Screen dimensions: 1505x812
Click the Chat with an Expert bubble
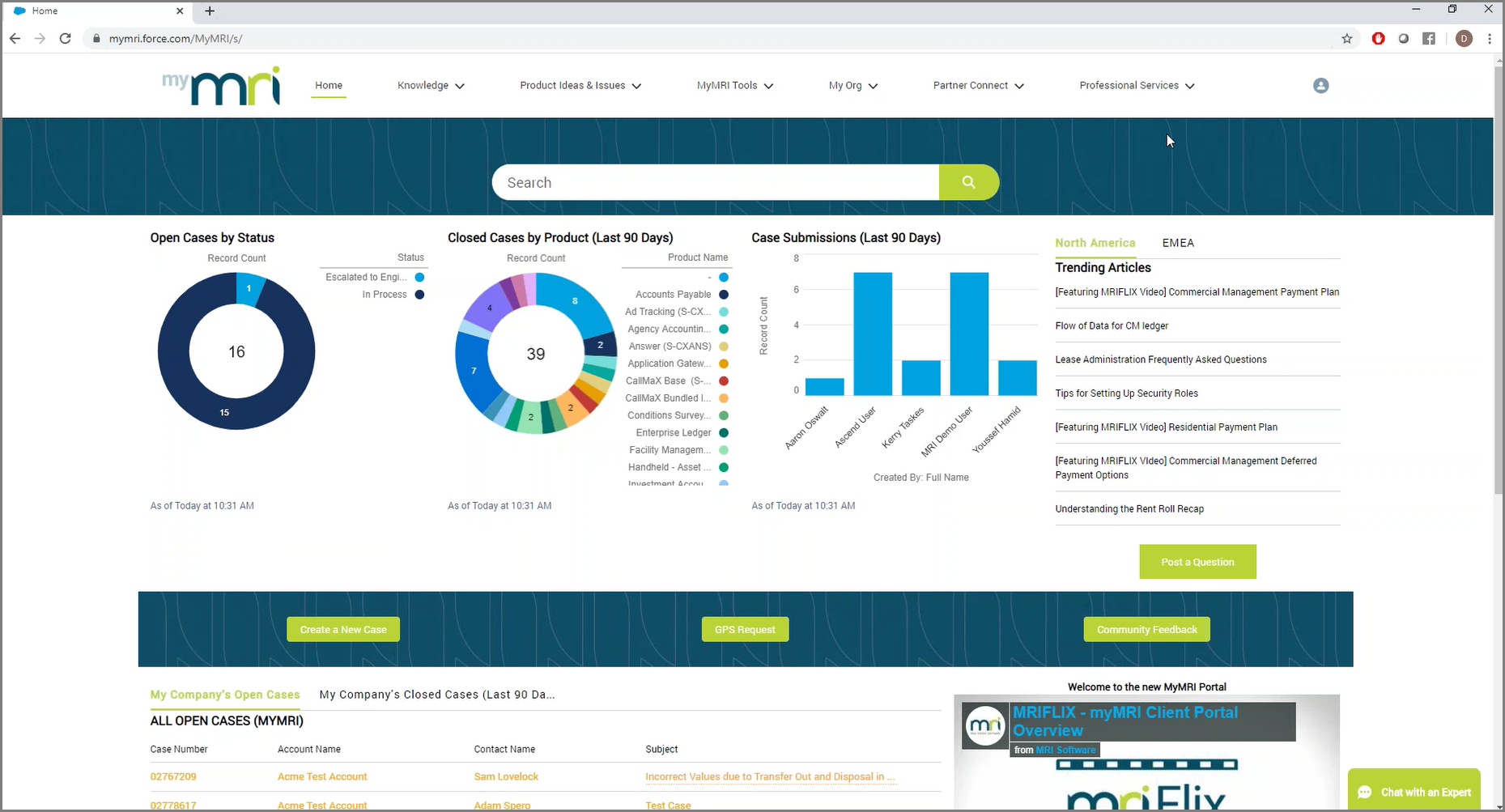[x=1414, y=791]
